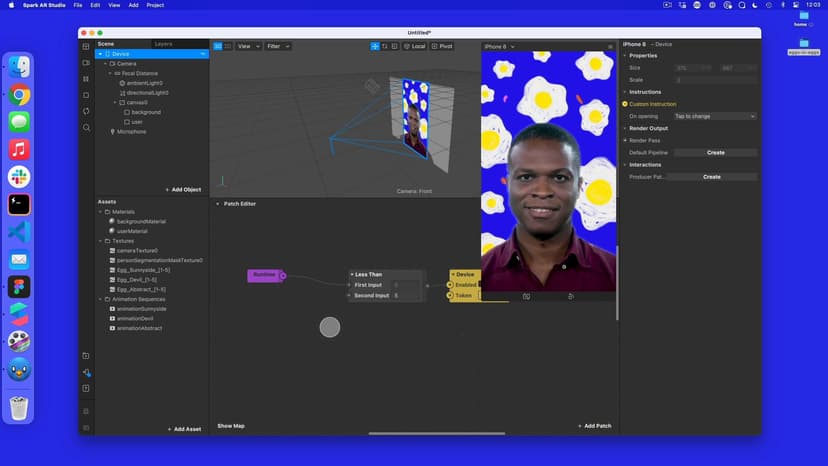Screen dimensions: 828x466
Task: Open Visual Studio Code from the Dock
Action: 19,232
